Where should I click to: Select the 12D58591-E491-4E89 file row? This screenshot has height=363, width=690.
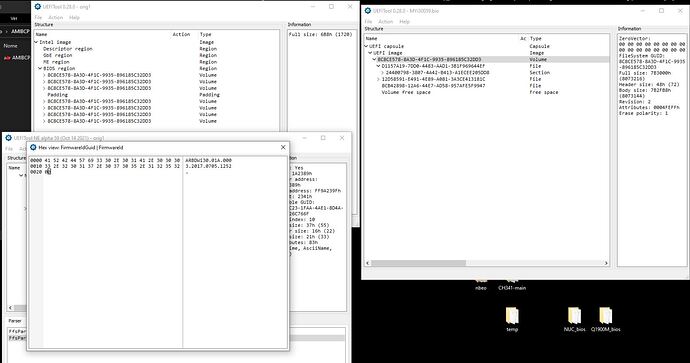(486, 79)
